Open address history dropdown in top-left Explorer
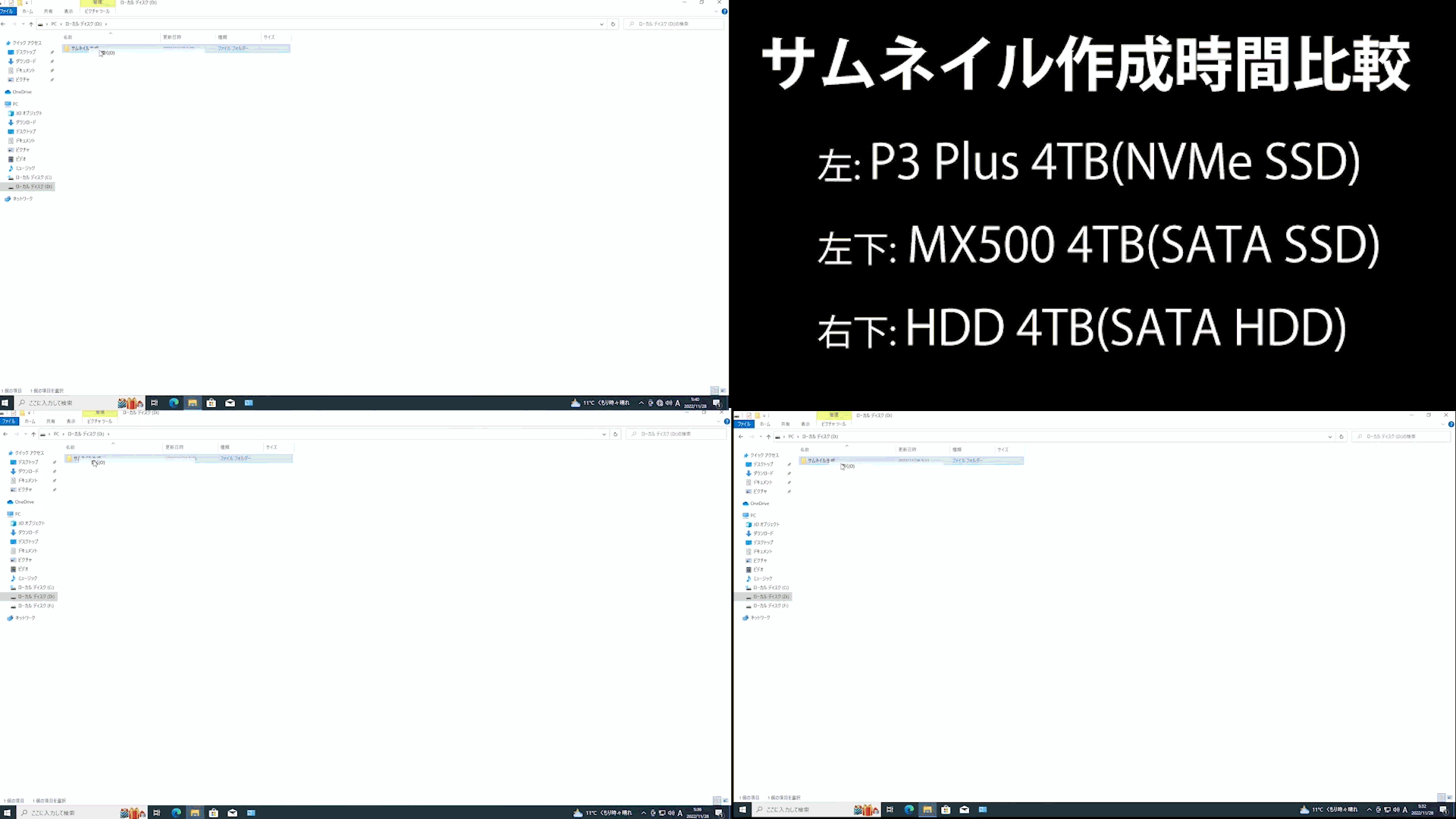Image resolution: width=1456 pixels, height=819 pixels. [x=602, y=24]
